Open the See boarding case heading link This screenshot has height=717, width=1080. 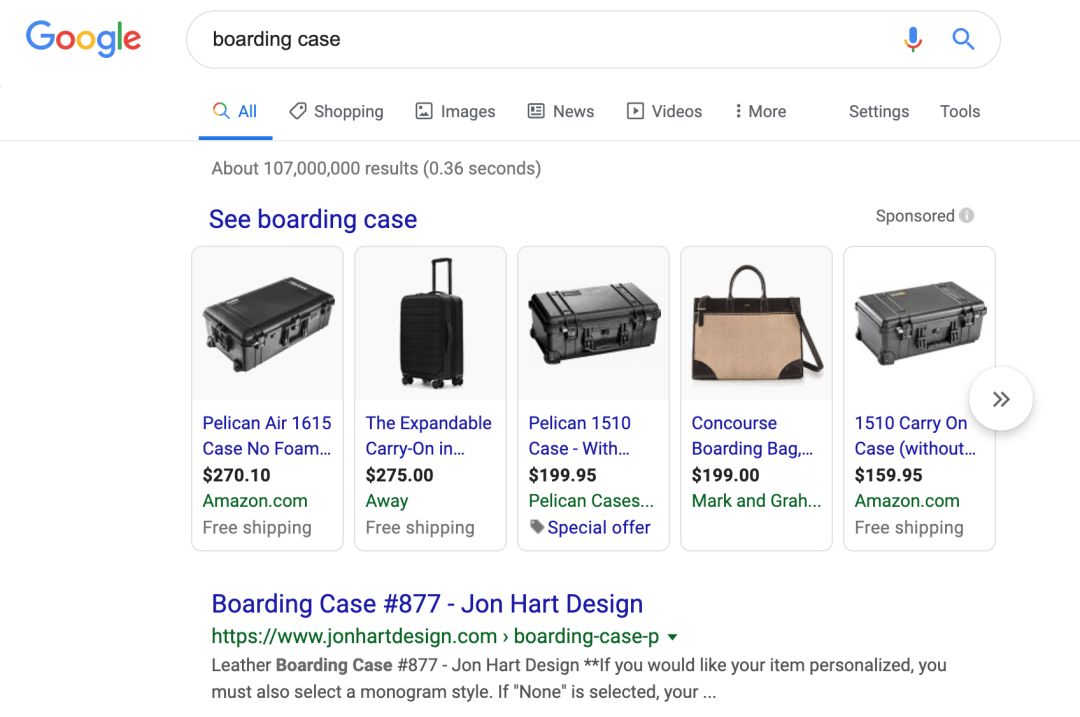tap(313, 219)
